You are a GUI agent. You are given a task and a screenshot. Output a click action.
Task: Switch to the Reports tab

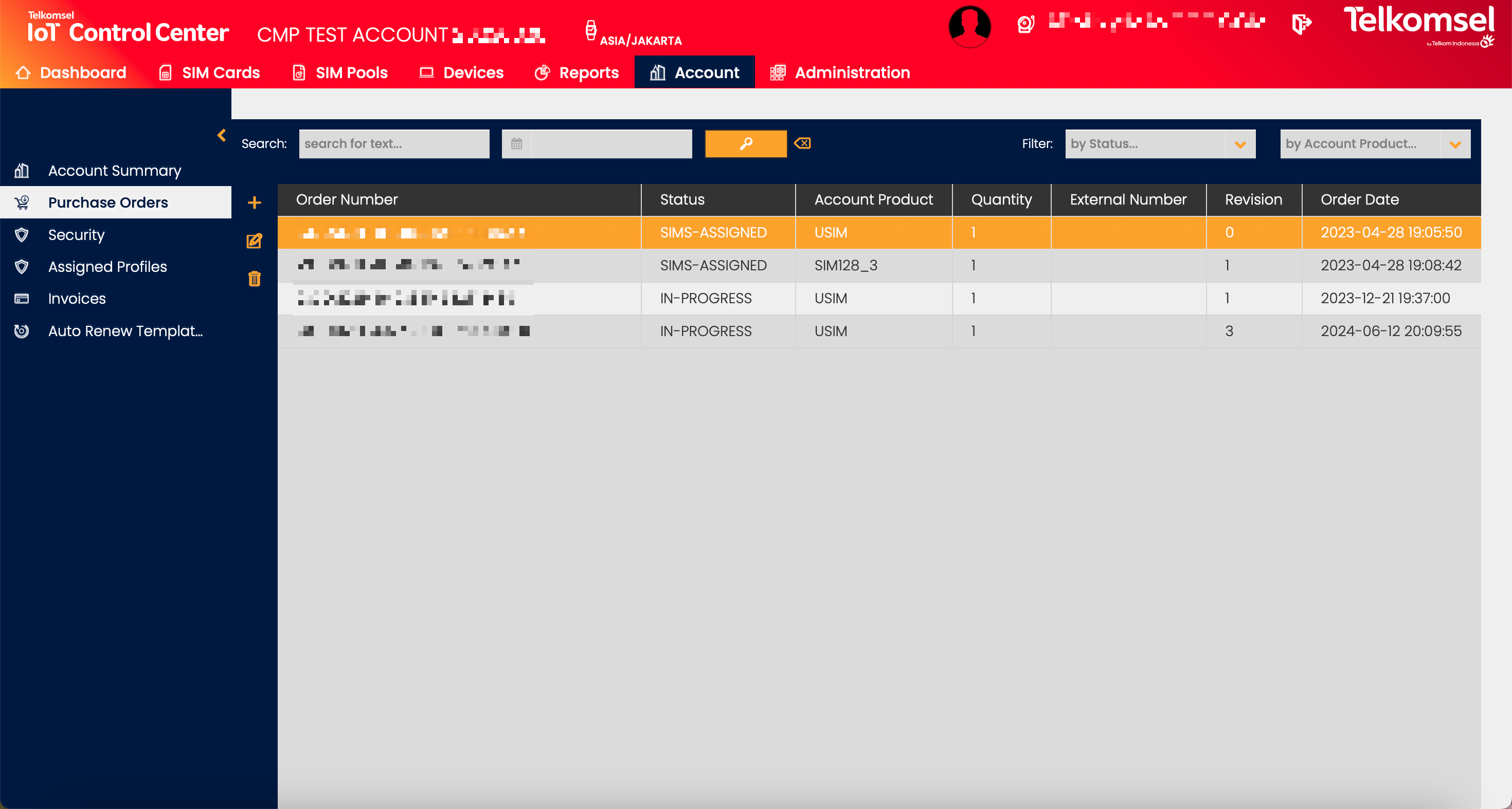pyautogui.click(x=577, y=73)
